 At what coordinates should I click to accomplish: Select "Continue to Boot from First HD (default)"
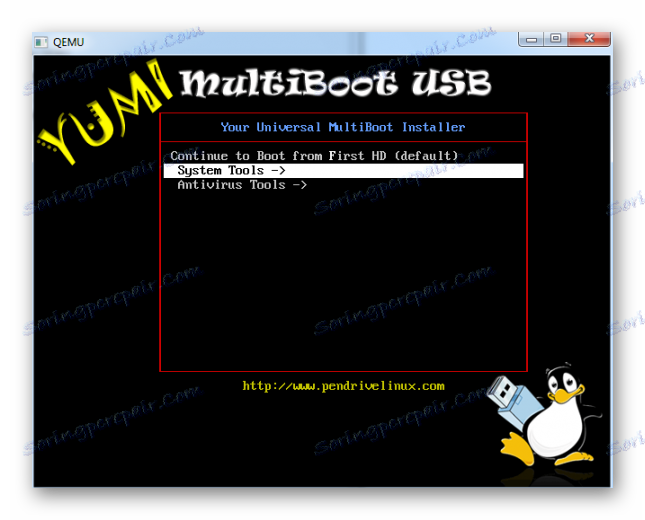coord(314,156)
